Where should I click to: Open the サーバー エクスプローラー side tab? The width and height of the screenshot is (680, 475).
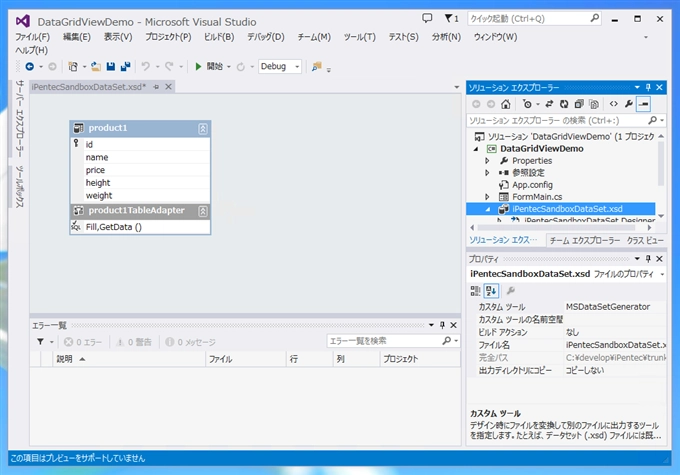[20, 118]
